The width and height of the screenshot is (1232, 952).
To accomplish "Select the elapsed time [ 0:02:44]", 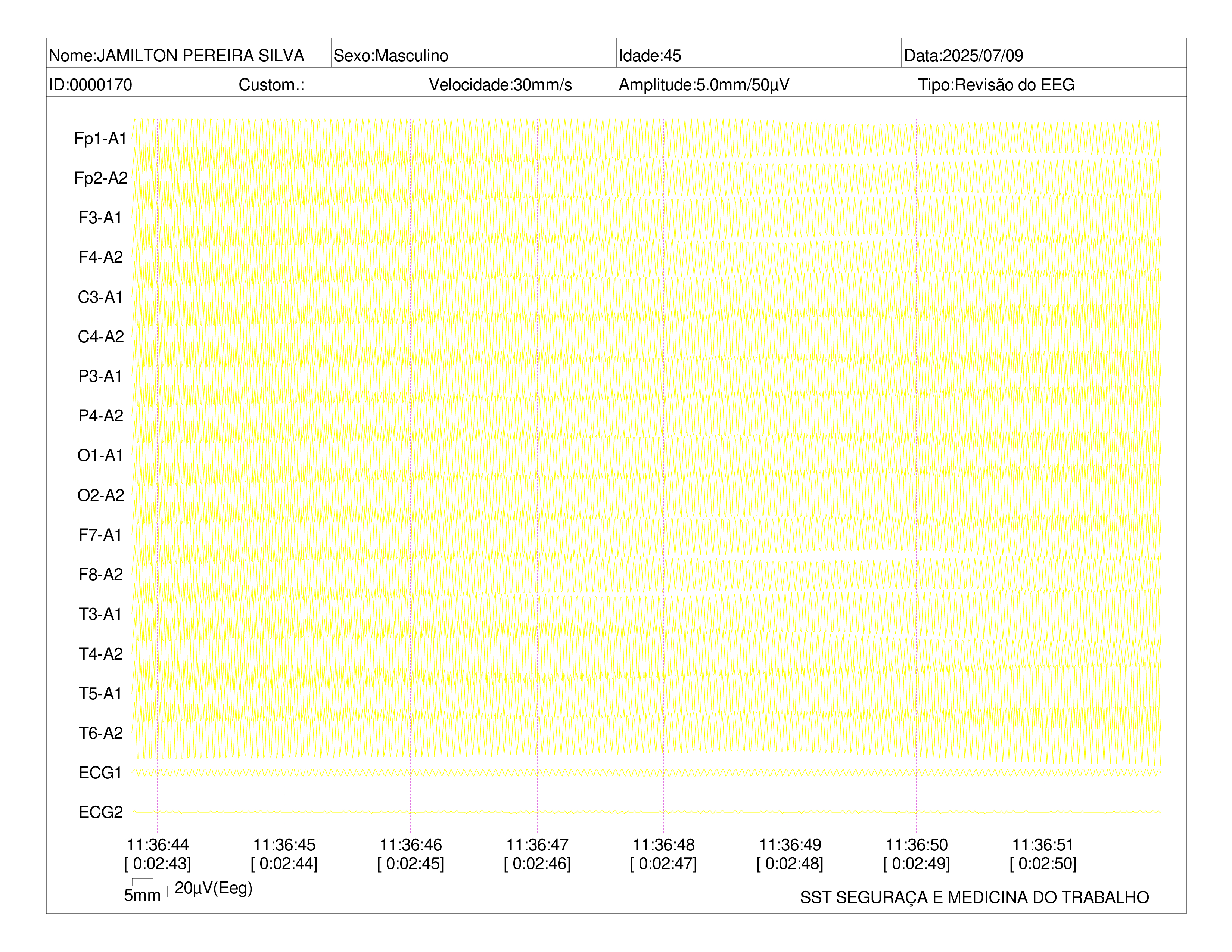I will coord(284,864).
